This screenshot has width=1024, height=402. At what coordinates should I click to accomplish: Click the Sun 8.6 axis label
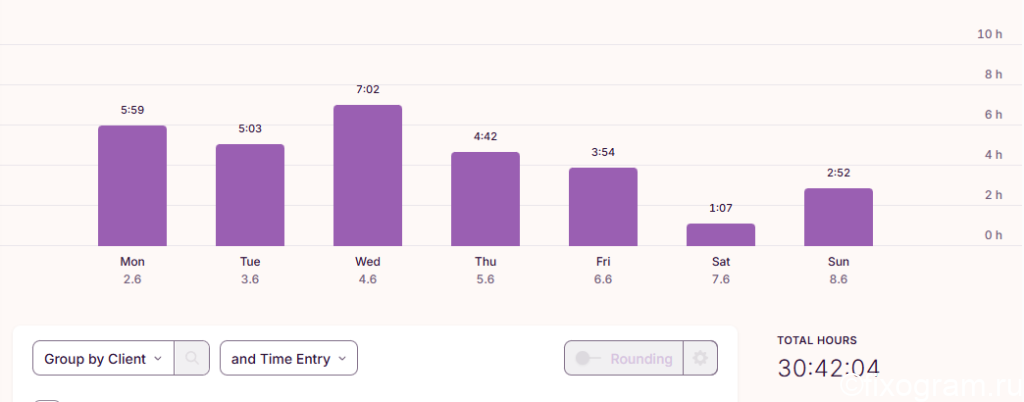coord(839,270)
